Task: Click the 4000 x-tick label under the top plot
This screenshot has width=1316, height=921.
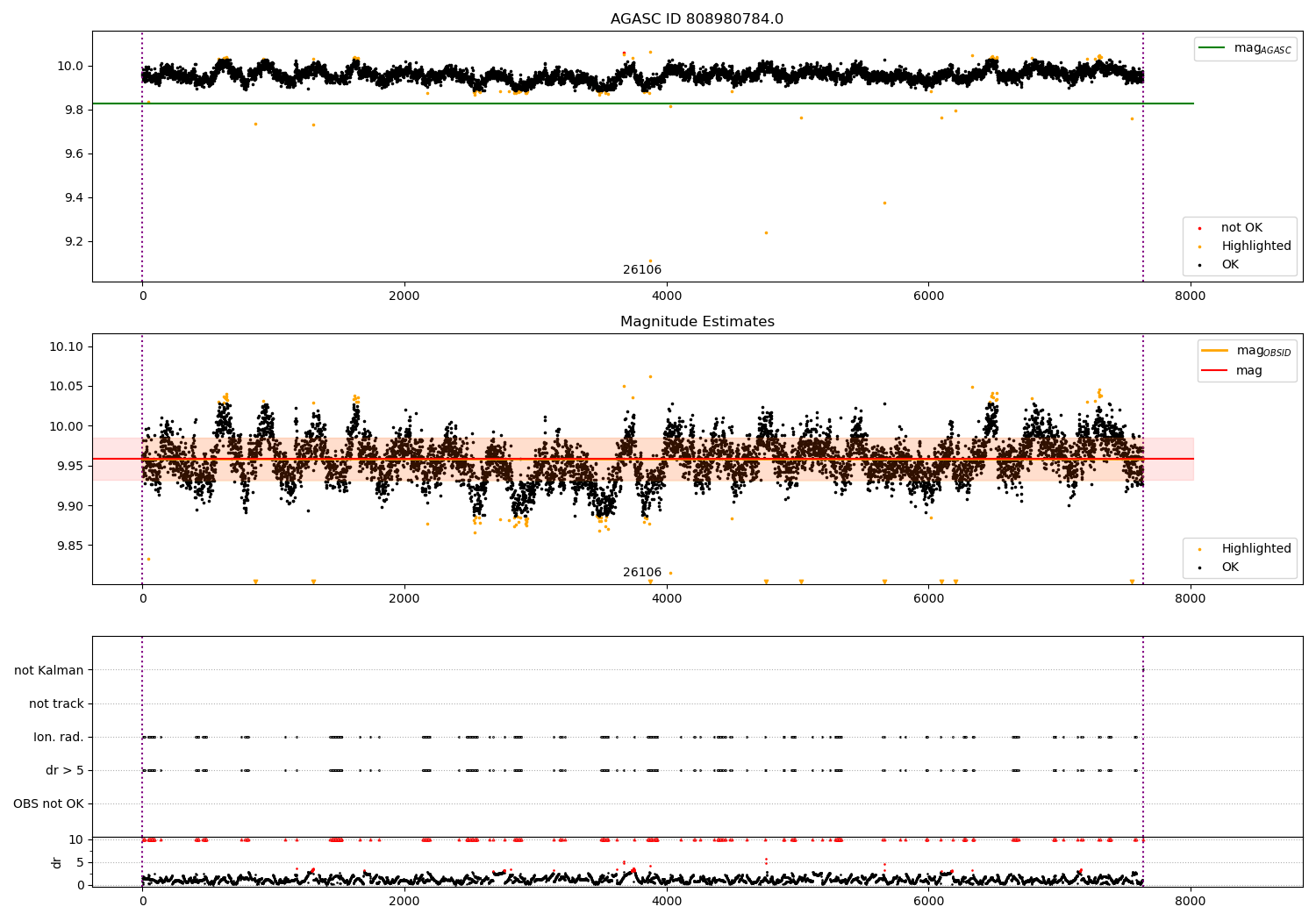Action: (x=667, y=296)
